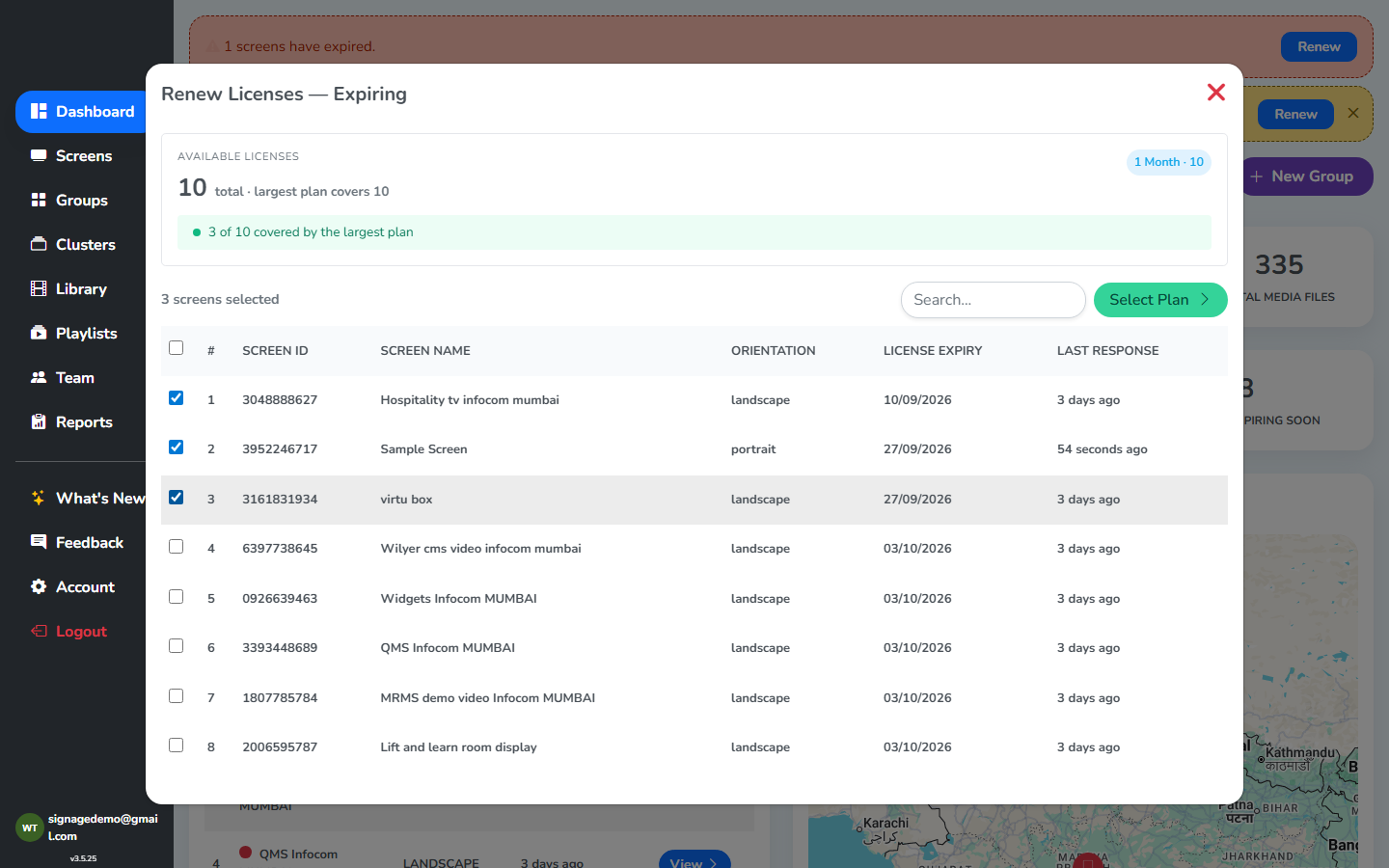Viewport: 1389px width, 868px height.
Task: Click the Feedback chat icon
Action: 39,542
